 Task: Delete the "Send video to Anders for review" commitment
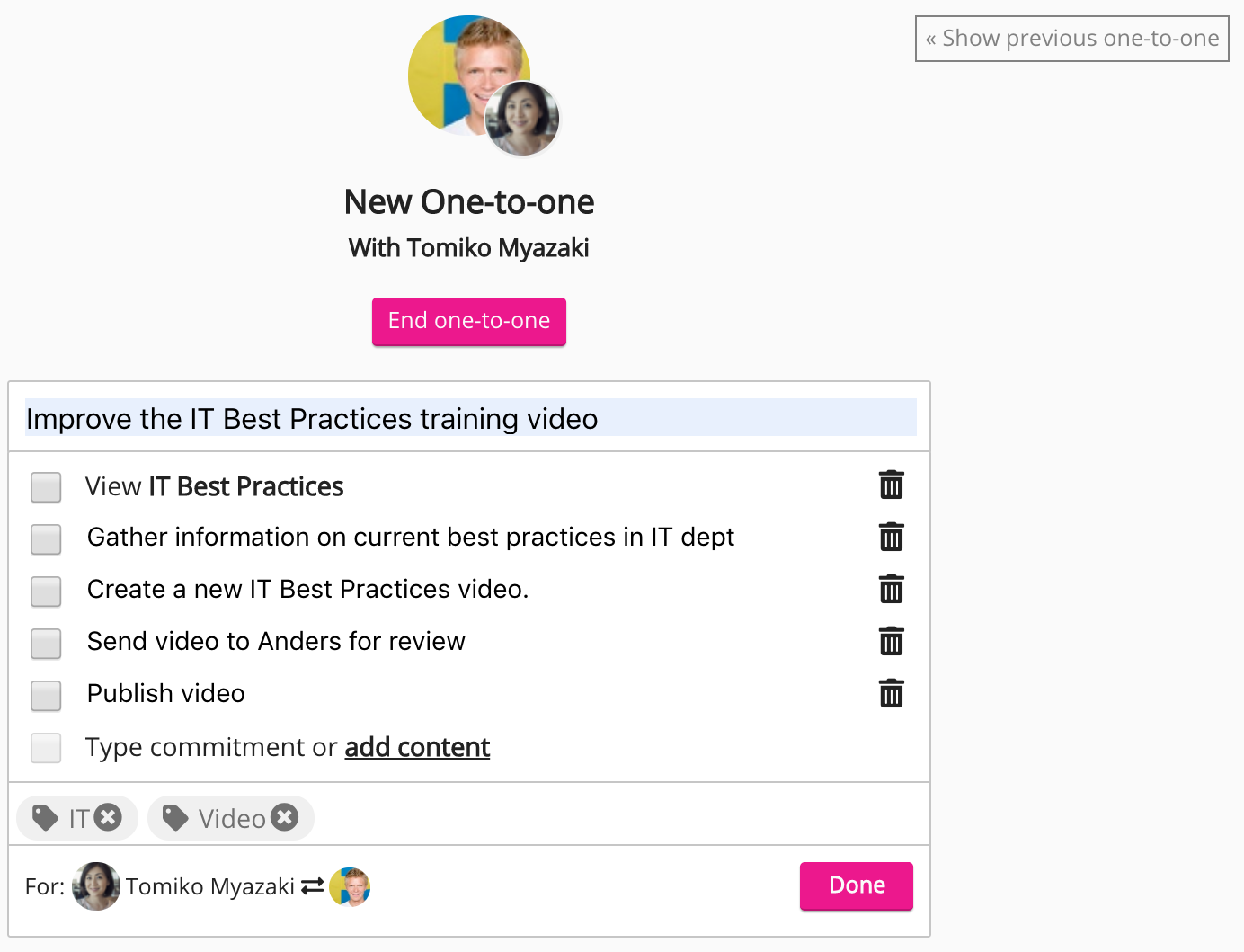coord(891,642)
